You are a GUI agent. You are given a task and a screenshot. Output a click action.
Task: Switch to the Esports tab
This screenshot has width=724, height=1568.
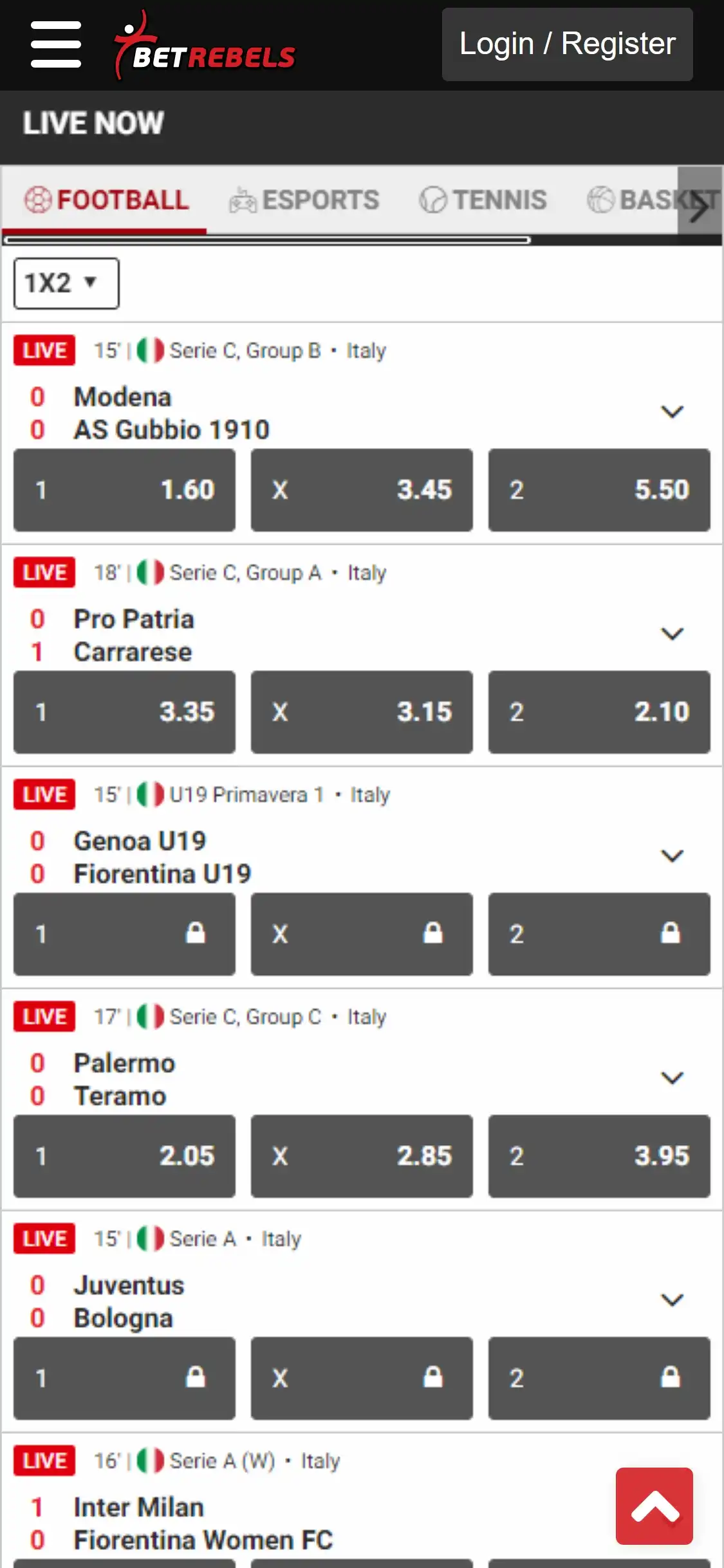(304, 200)
